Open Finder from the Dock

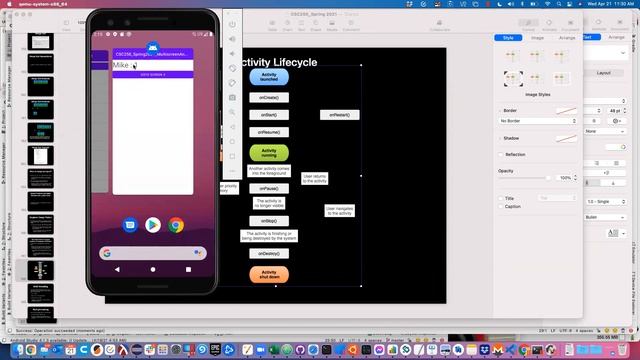pyautogui.click(x=18, y=350)
